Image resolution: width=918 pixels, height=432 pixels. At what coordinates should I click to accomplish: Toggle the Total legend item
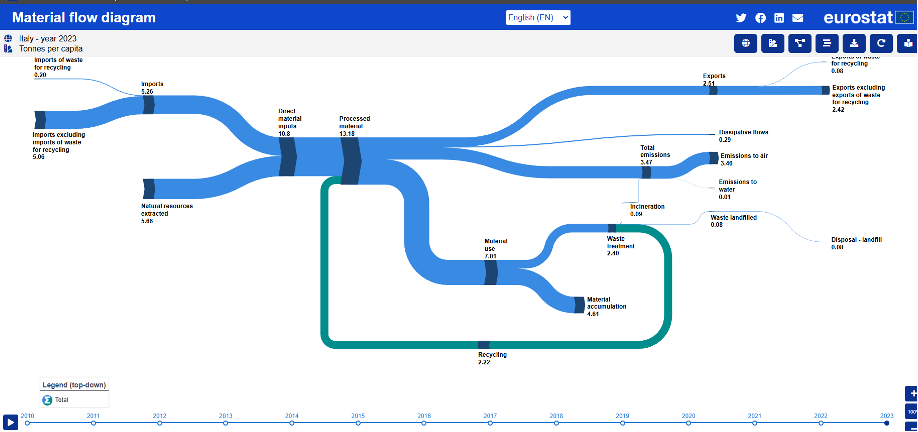coord(47,399)
